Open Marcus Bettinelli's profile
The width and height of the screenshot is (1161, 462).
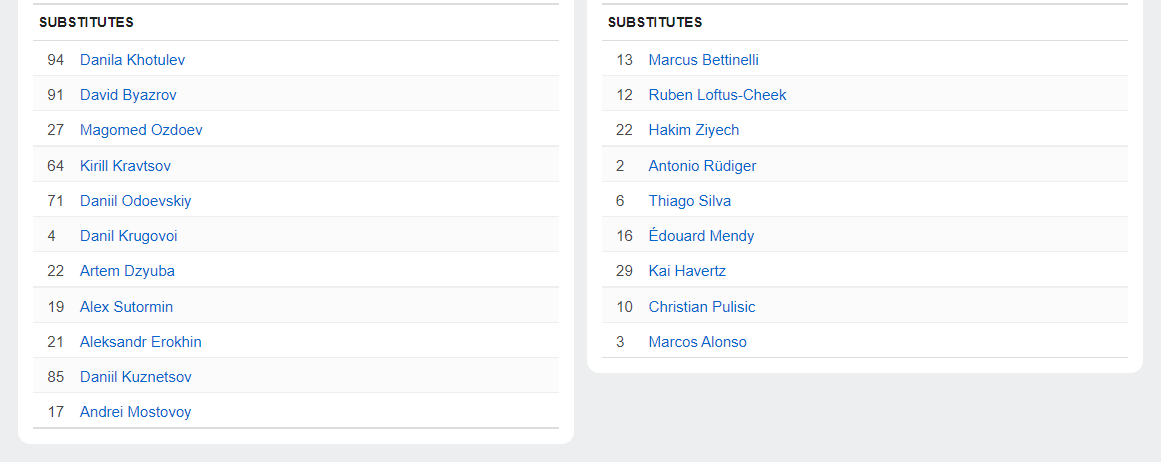(703, 60)
